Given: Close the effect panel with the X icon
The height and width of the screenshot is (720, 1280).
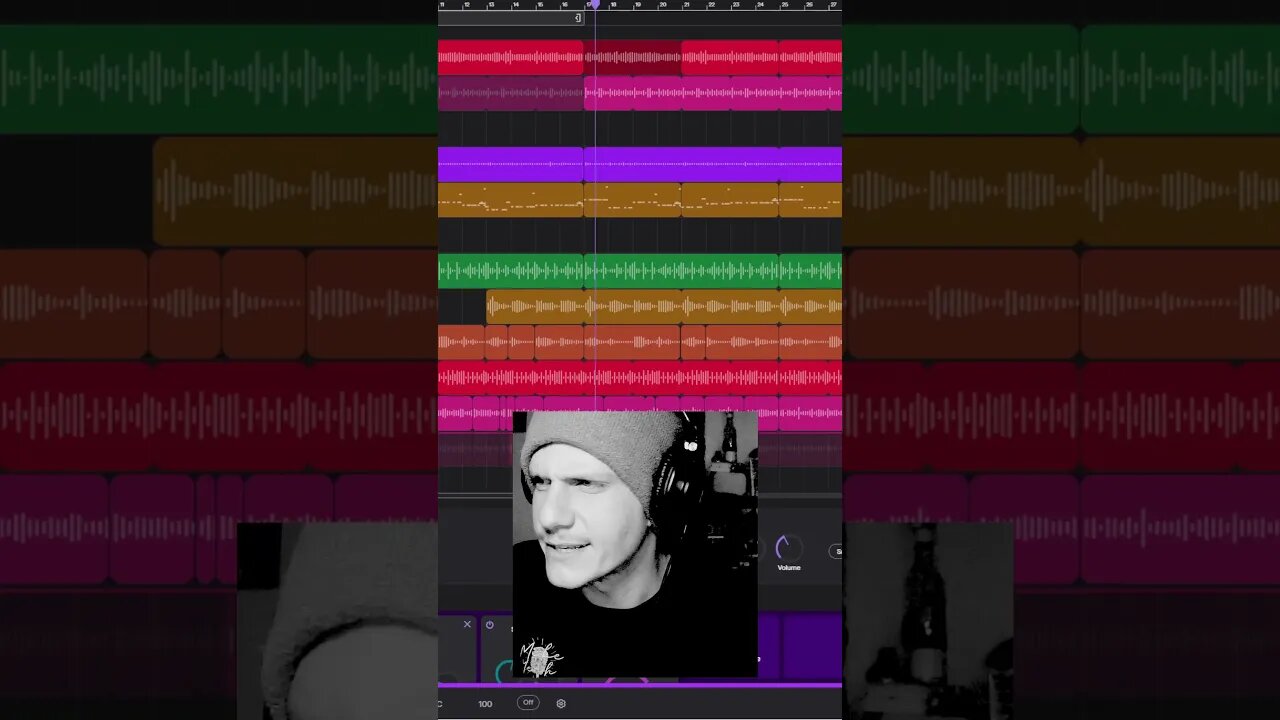Looking at the screenshot, I should 467,624.
